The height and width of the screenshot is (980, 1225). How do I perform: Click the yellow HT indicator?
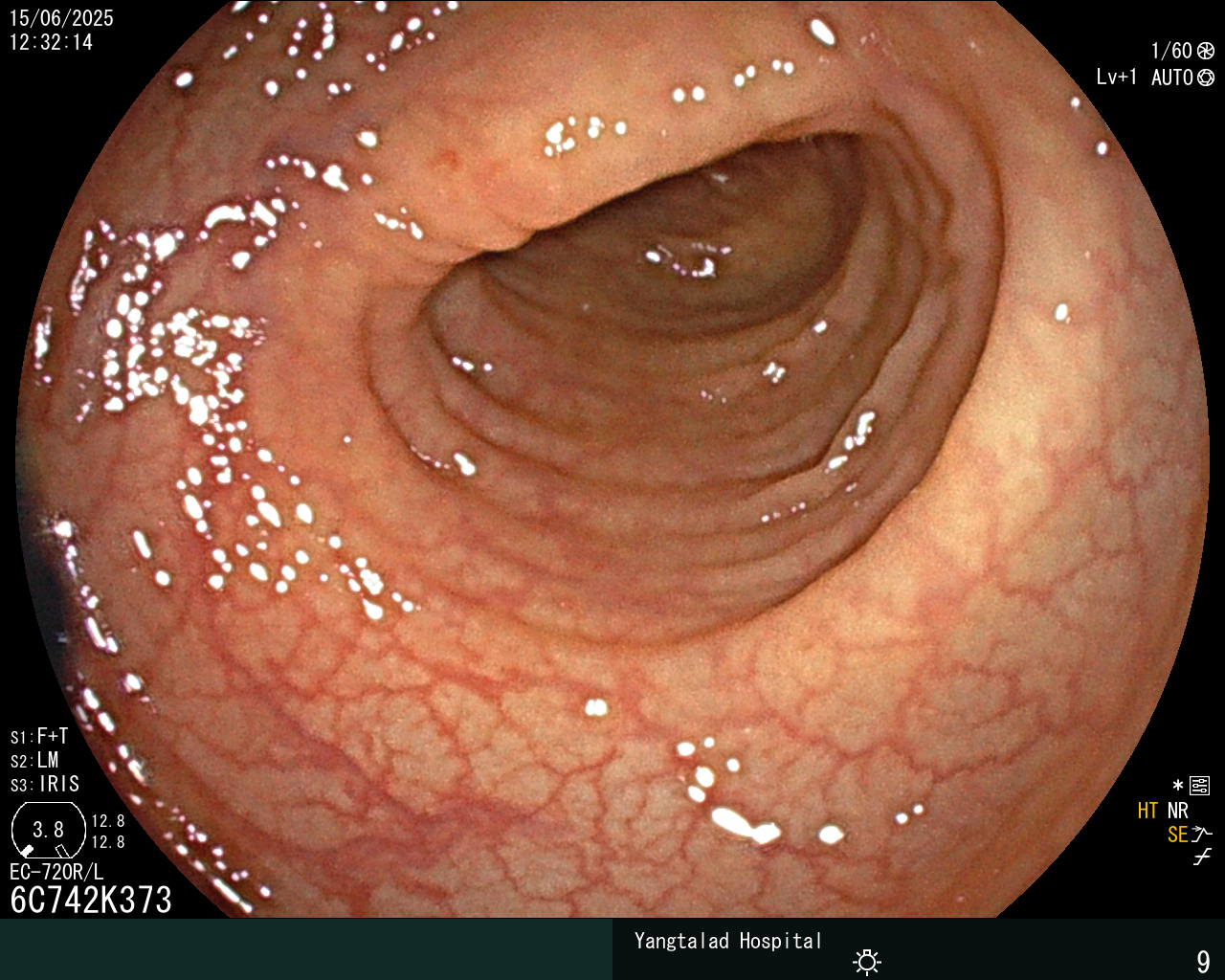click(1147, 811)
